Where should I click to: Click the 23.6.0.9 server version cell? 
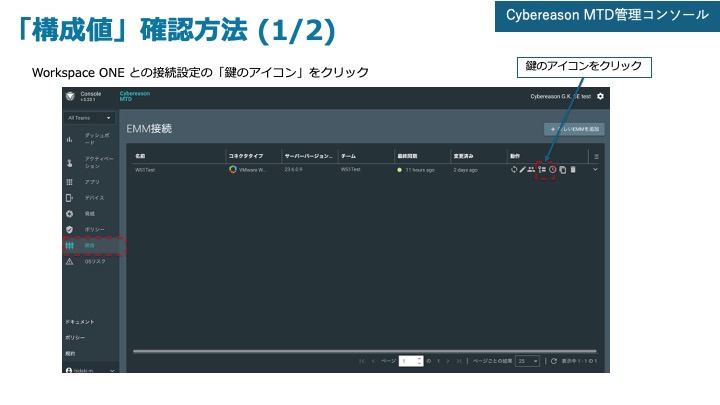tap(293, 169)
